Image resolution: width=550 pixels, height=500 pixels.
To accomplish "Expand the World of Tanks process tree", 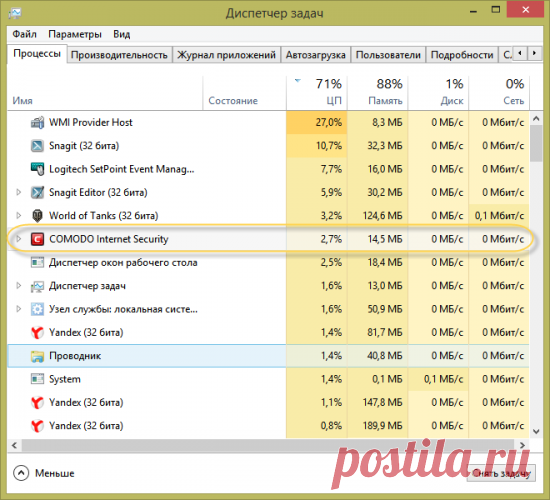I will click(x=19, y=215).
